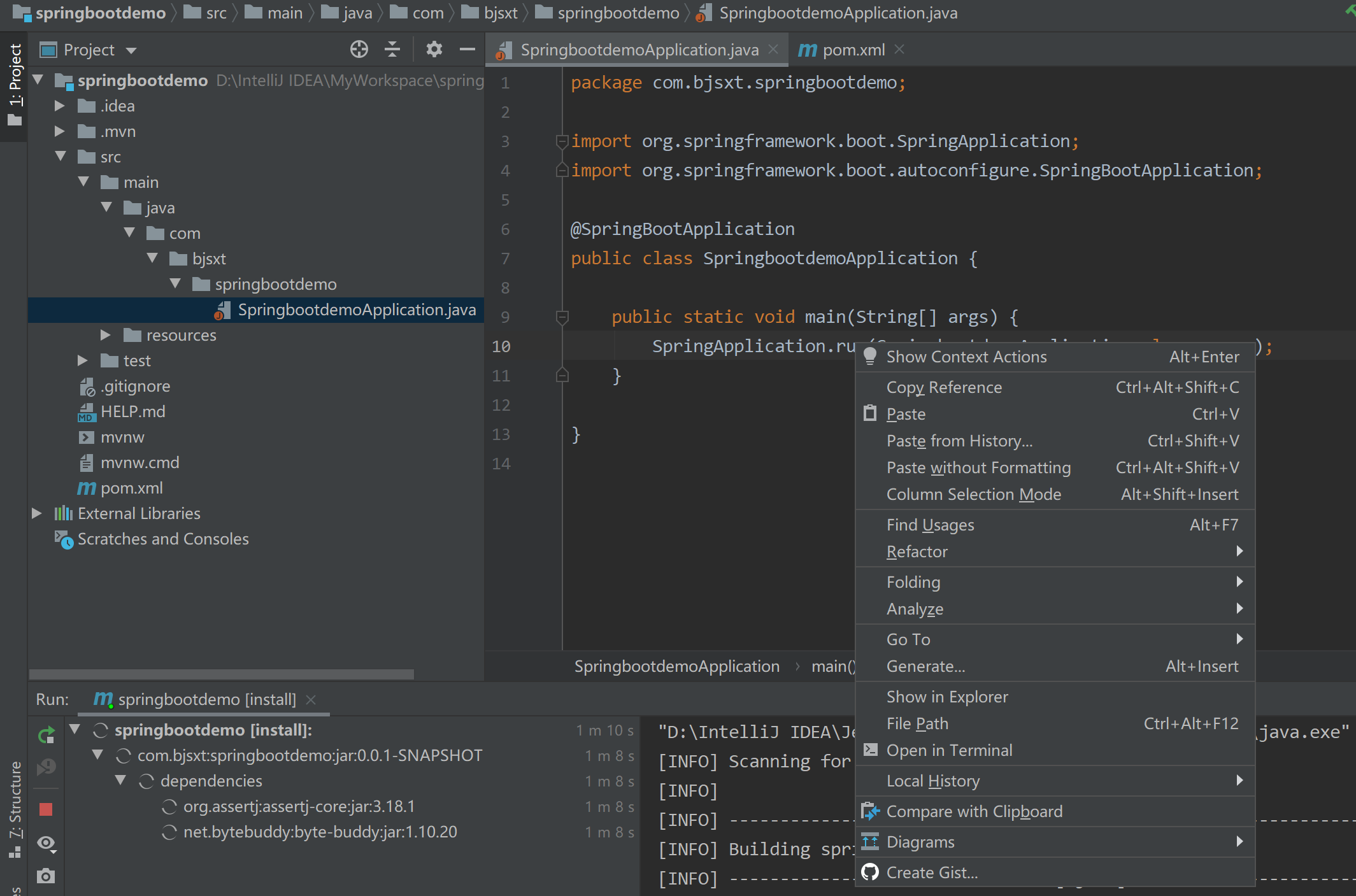Collapse the springbootdemo root project node
Viewport: 1356px width, 896px height.
(x=38, y=80)
